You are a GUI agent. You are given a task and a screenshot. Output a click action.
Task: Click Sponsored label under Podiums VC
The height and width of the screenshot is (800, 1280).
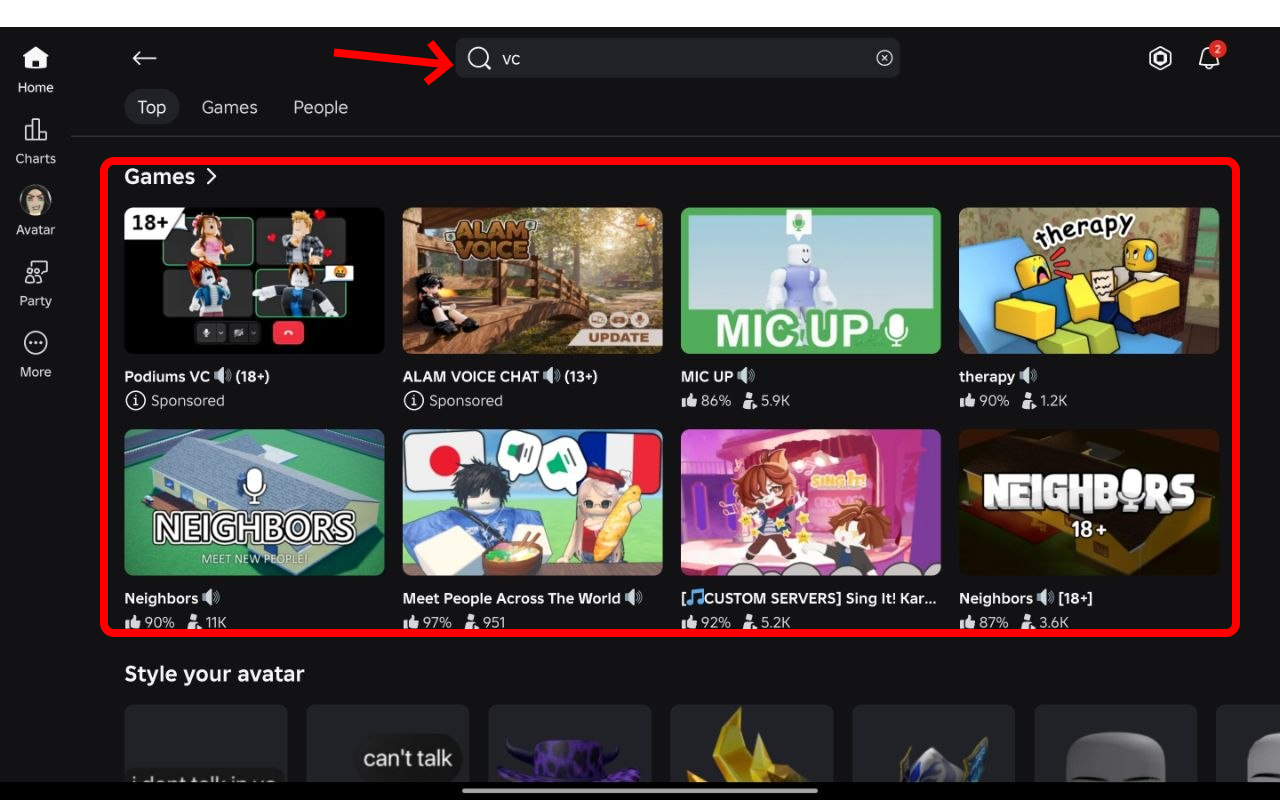[188, 401]
